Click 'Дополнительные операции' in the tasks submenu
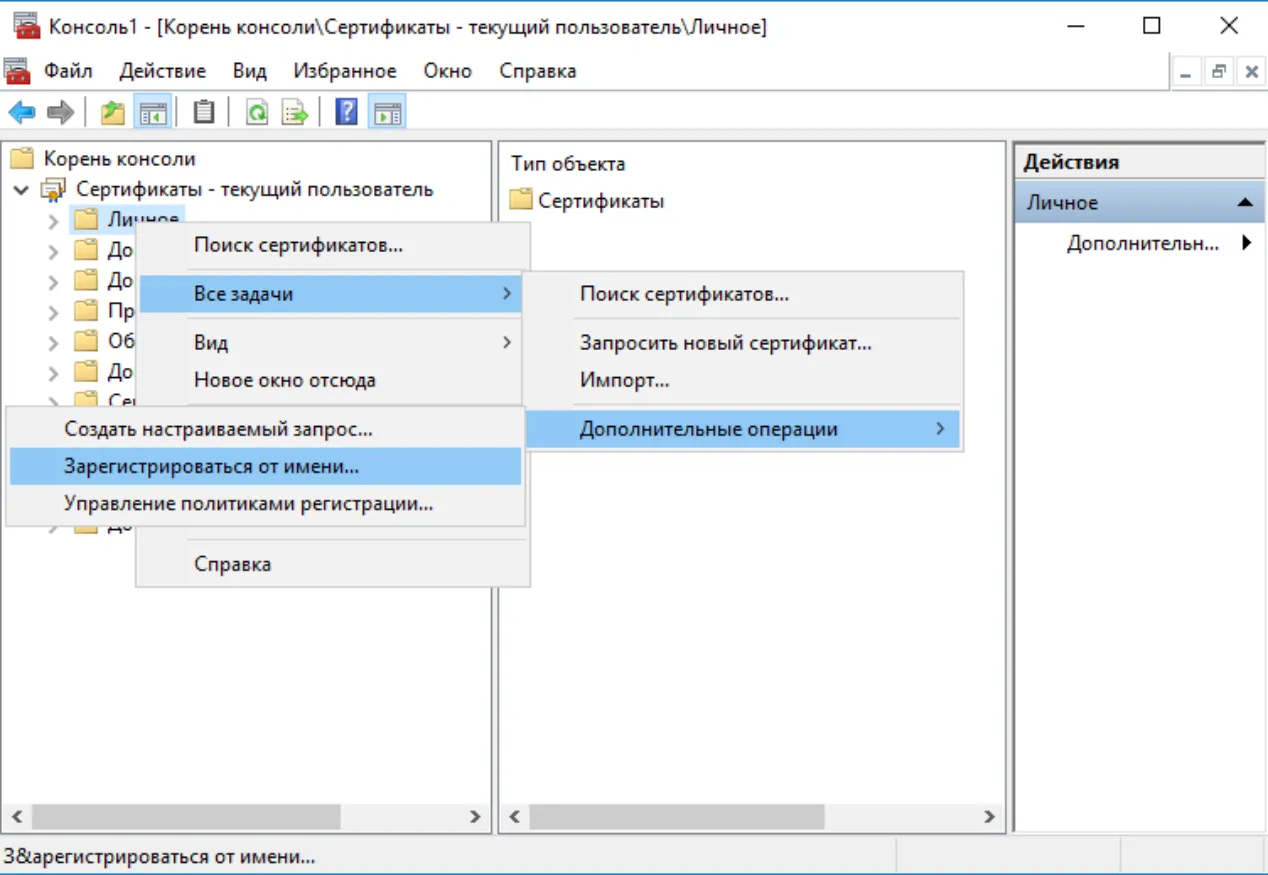 tap(742, 429)
